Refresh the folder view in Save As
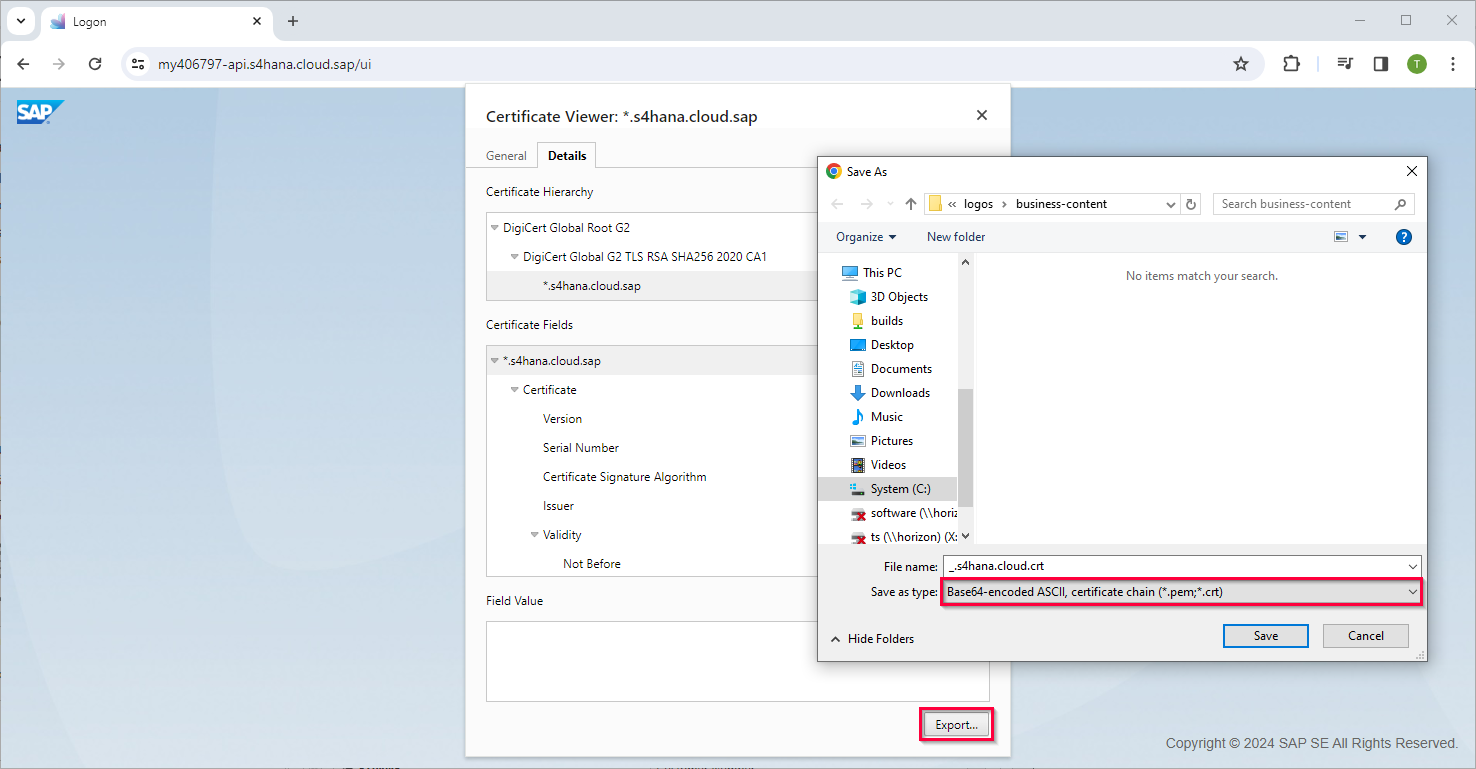Screen dimensions: 1476x769 (x=1191, y=204)
